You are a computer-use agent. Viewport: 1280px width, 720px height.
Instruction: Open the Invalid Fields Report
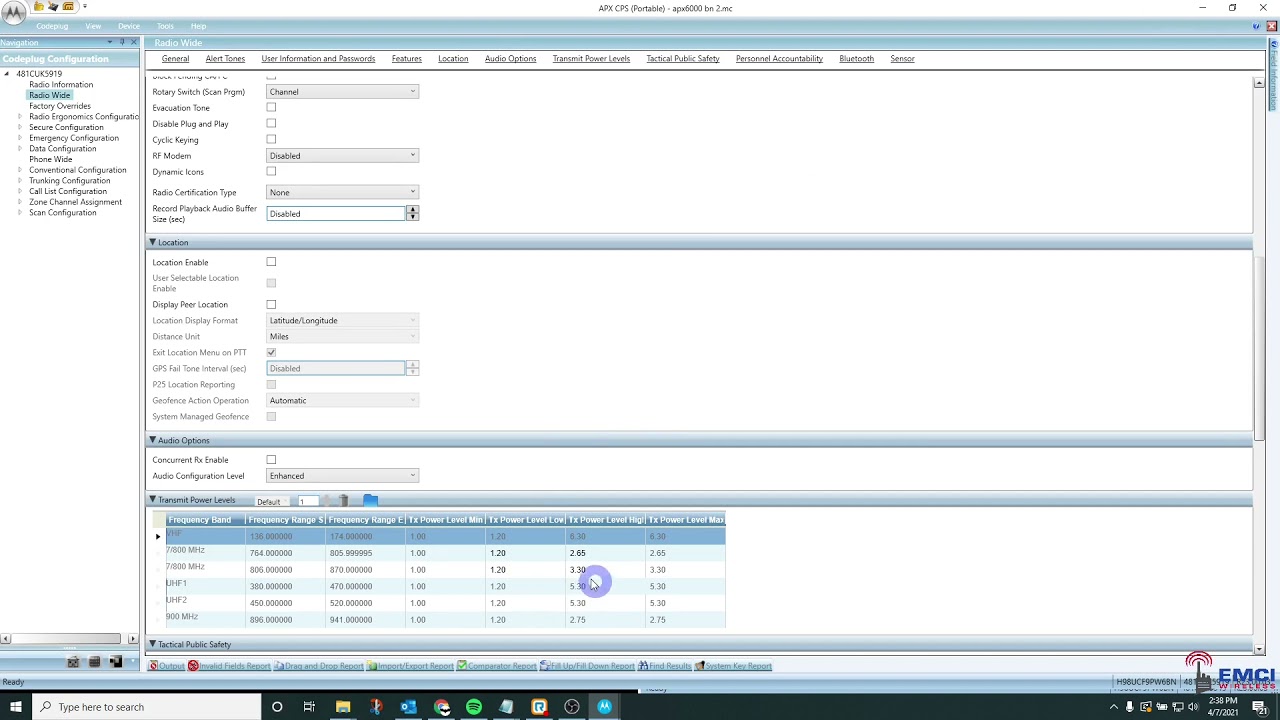(229, 666)
